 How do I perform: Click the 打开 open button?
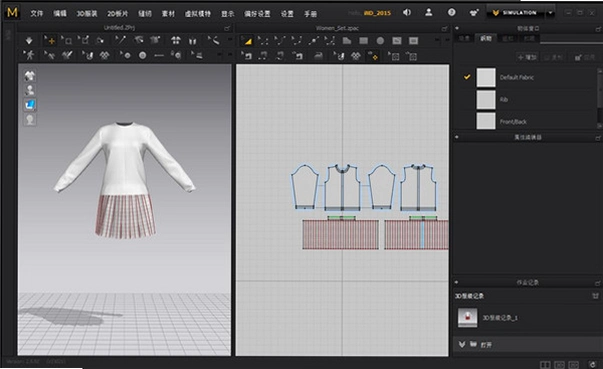[x=486, y=345]
